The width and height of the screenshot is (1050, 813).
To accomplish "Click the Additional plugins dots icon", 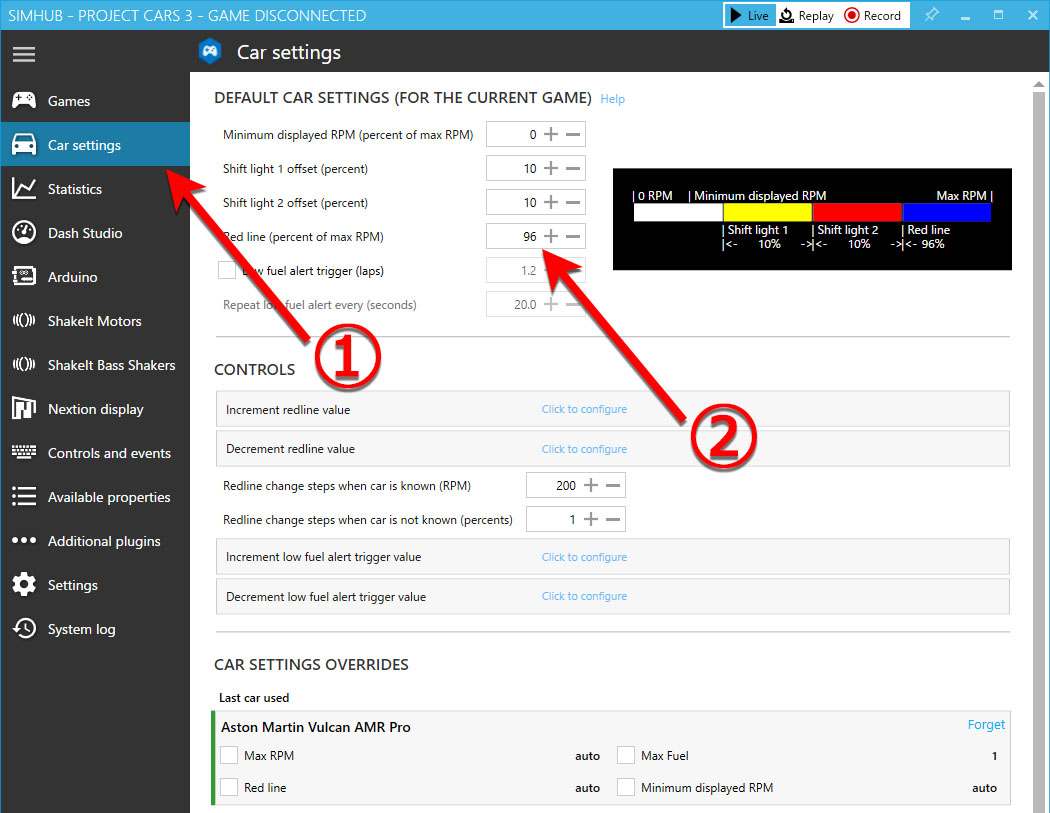I will click(24, 540).
